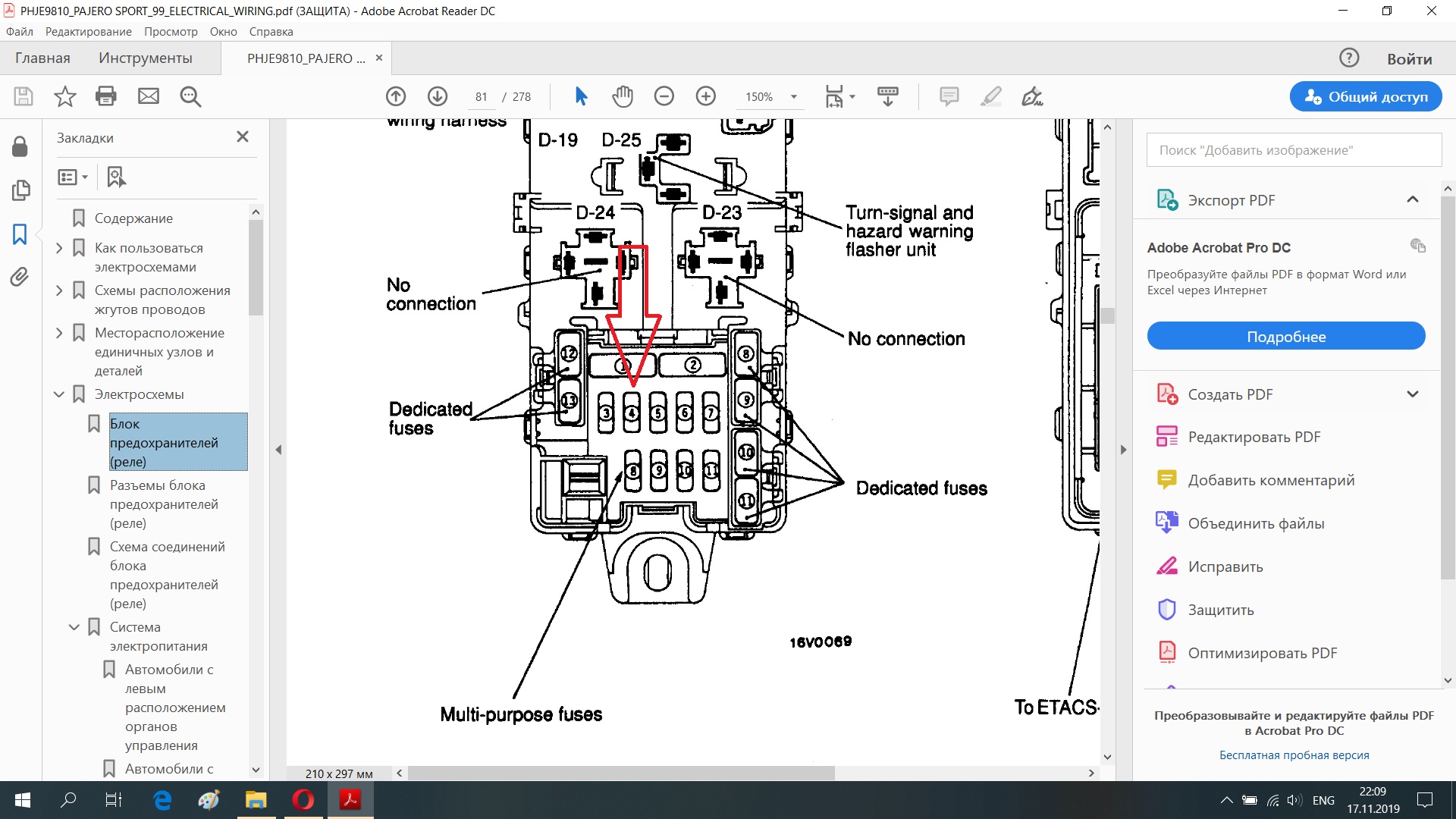Click the add comment toolbar icon
Viewport: 1456px width, 819px height.
949,96
